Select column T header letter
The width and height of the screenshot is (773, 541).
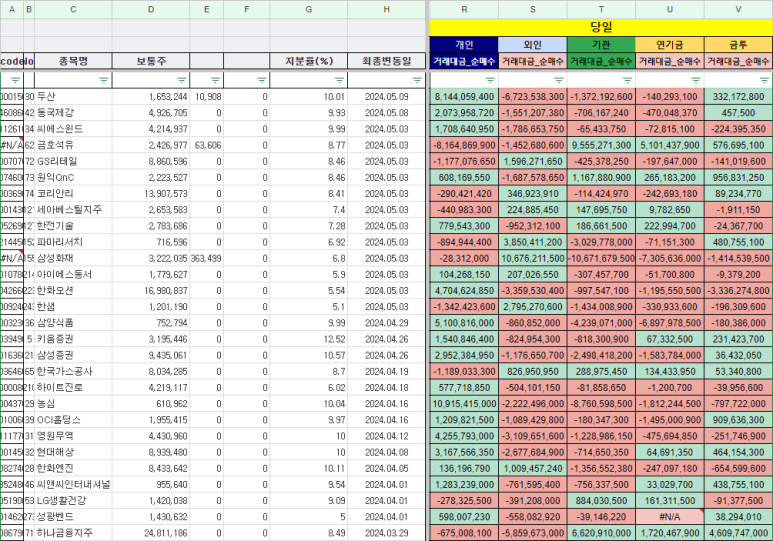[601, 9]
